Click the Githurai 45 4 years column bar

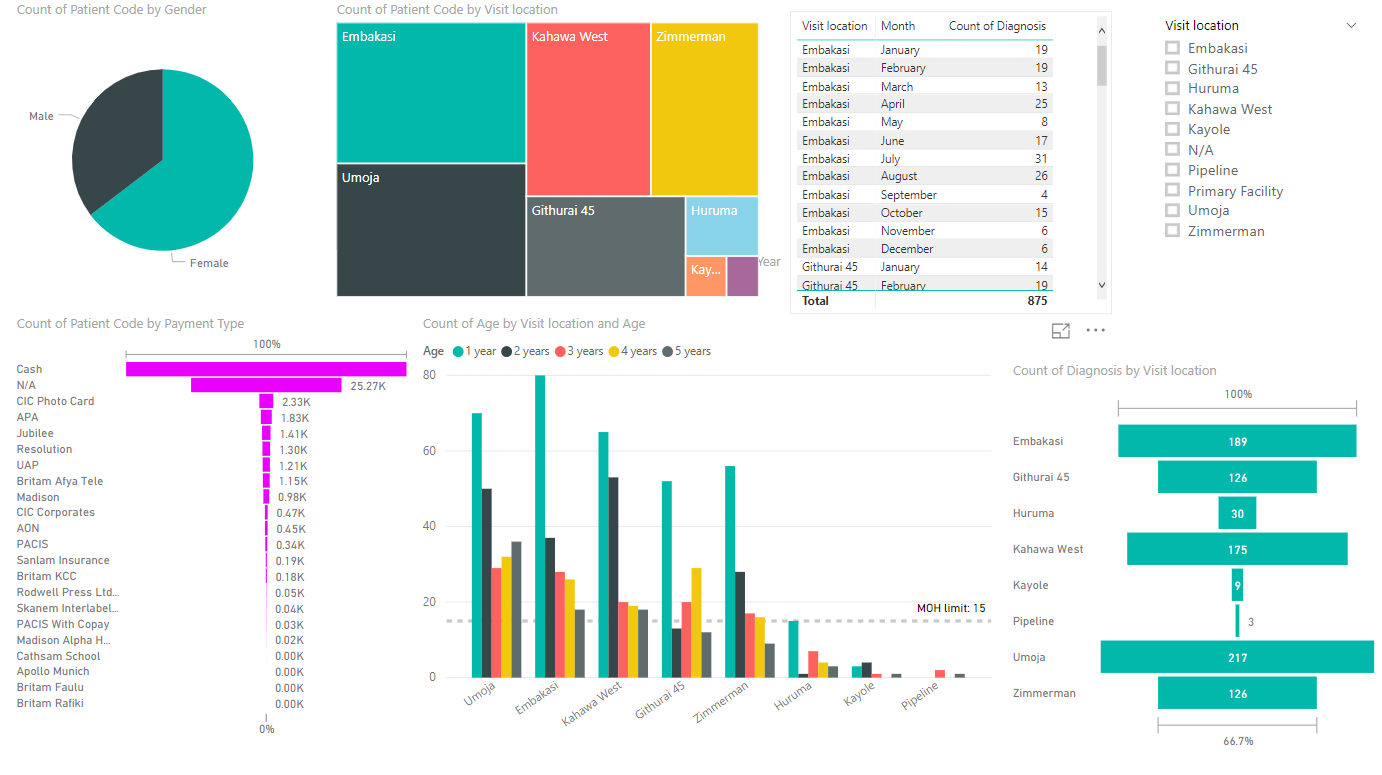tap(696, 622)
